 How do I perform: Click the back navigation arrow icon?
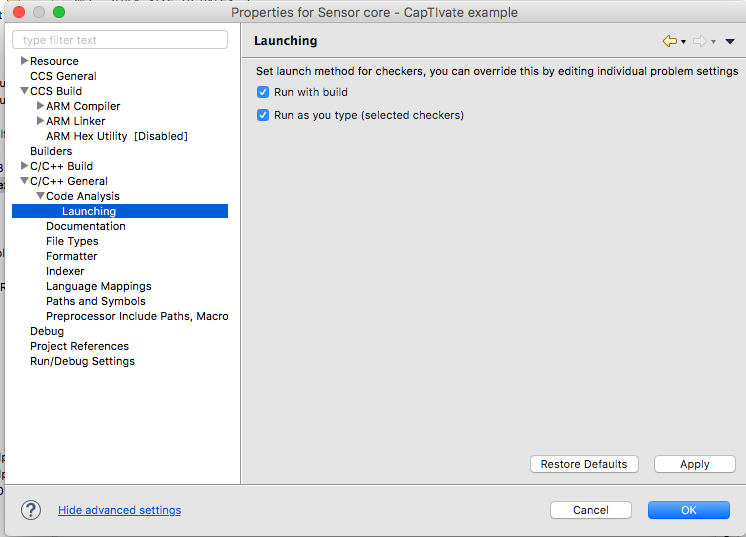pyautogui.click(x=669, y=41)
